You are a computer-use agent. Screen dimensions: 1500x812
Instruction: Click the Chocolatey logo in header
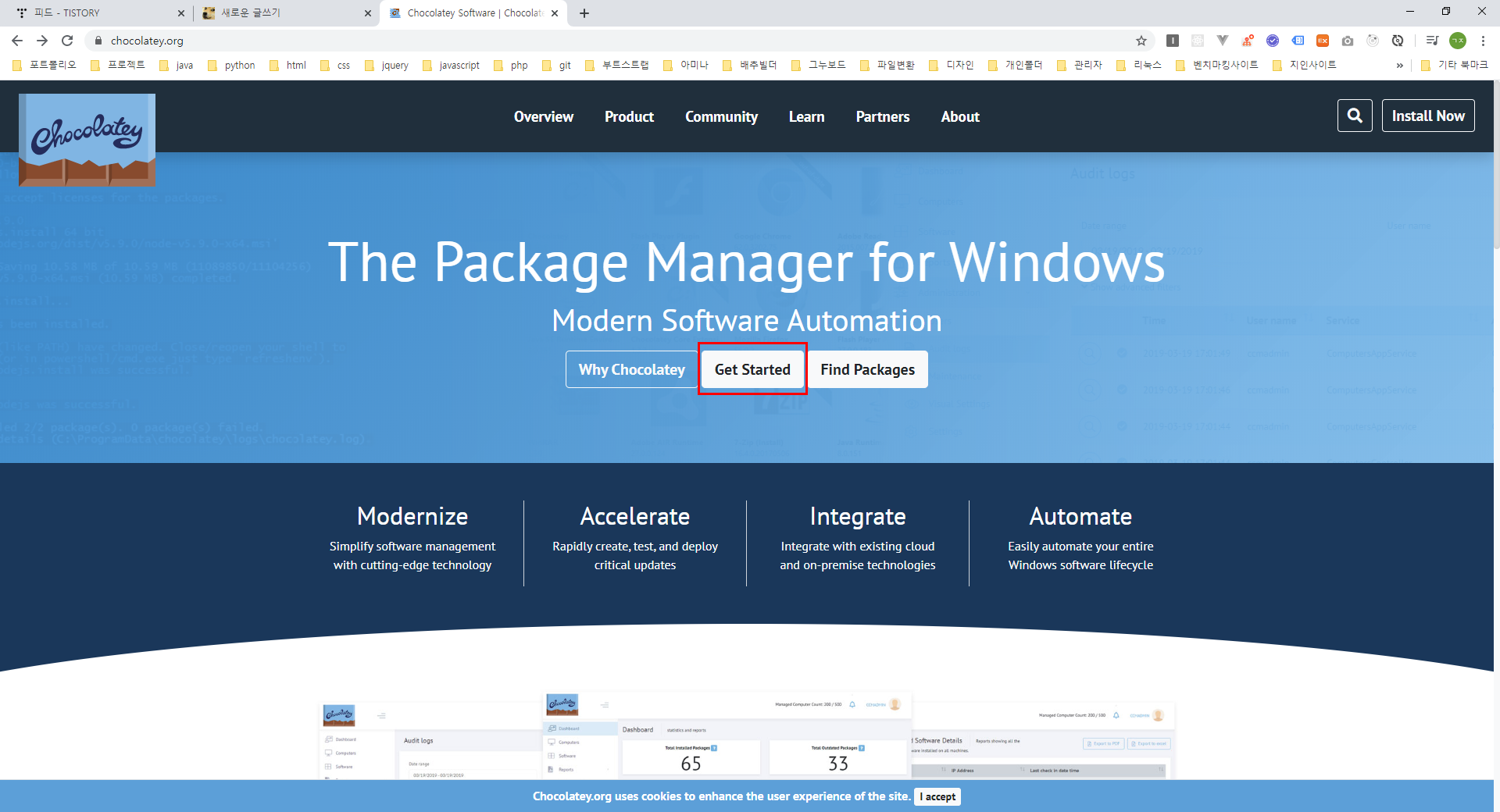click(87, 140)
